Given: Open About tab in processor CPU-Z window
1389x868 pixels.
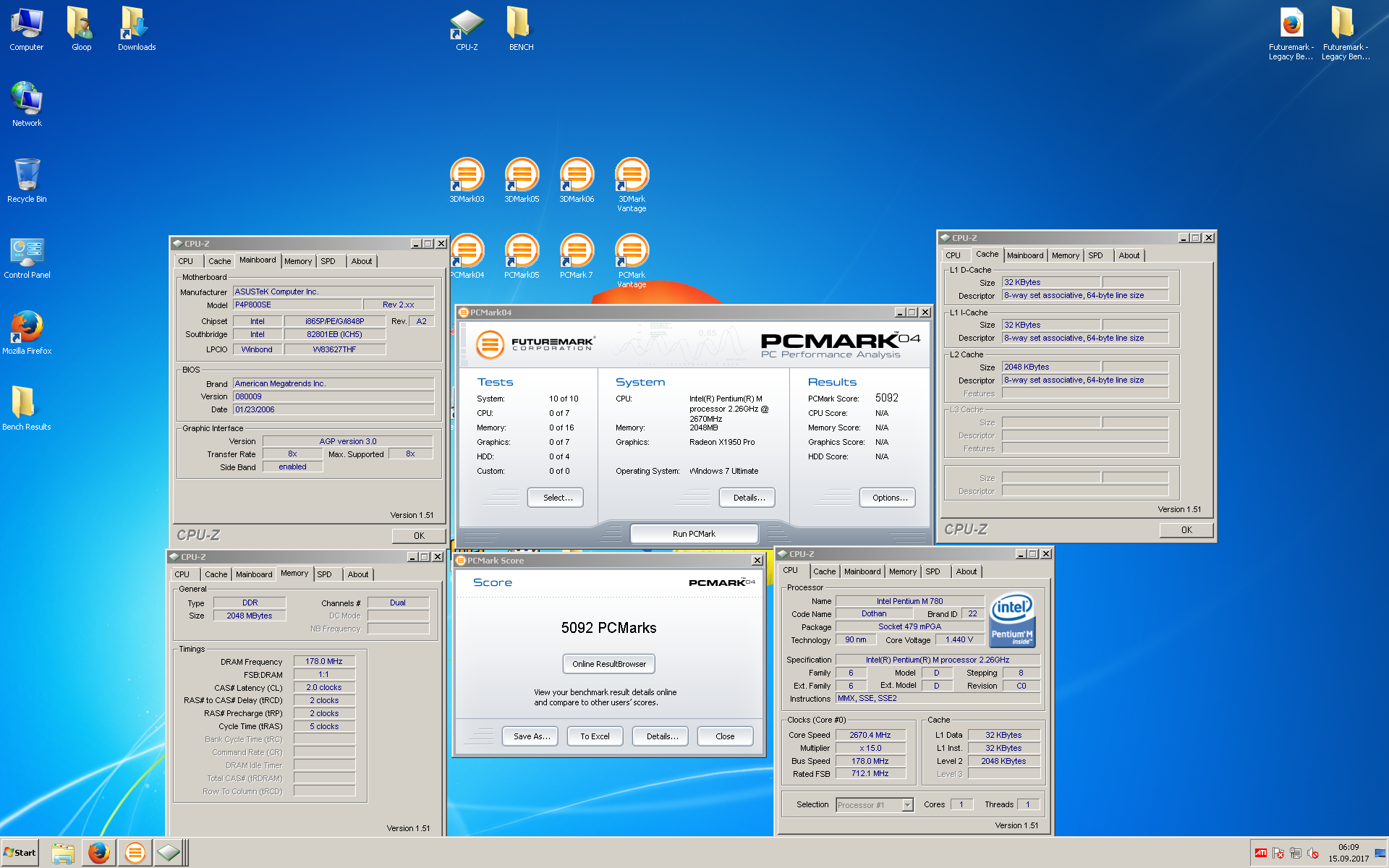Looking at the screenshot, I should pyautogui.click(x=966, y=571).
